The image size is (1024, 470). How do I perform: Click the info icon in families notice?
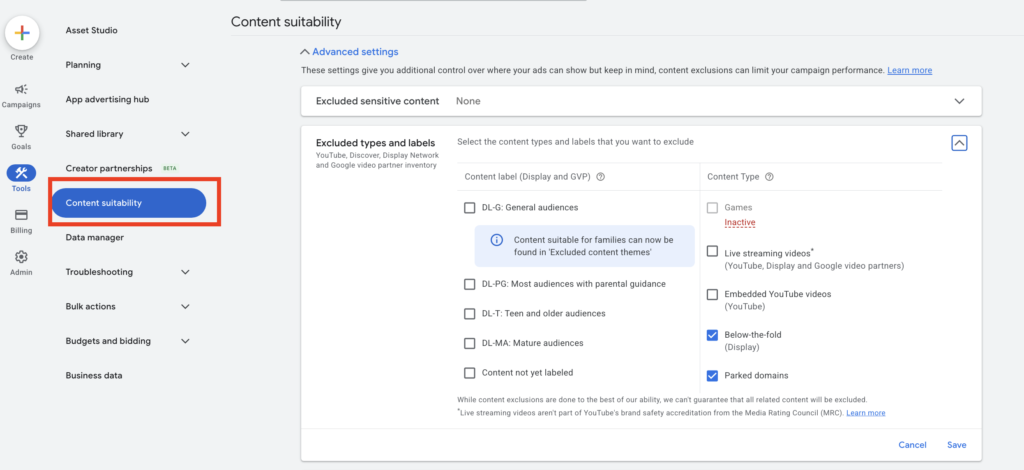(496, 240)
